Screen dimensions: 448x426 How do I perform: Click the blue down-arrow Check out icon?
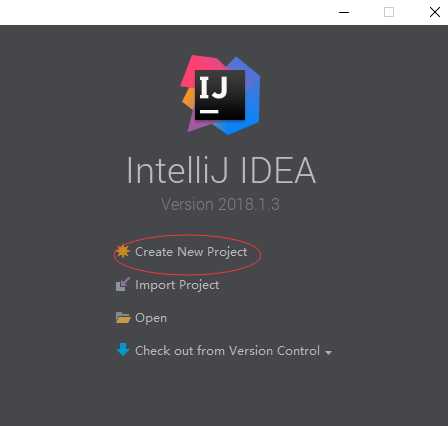123,350
